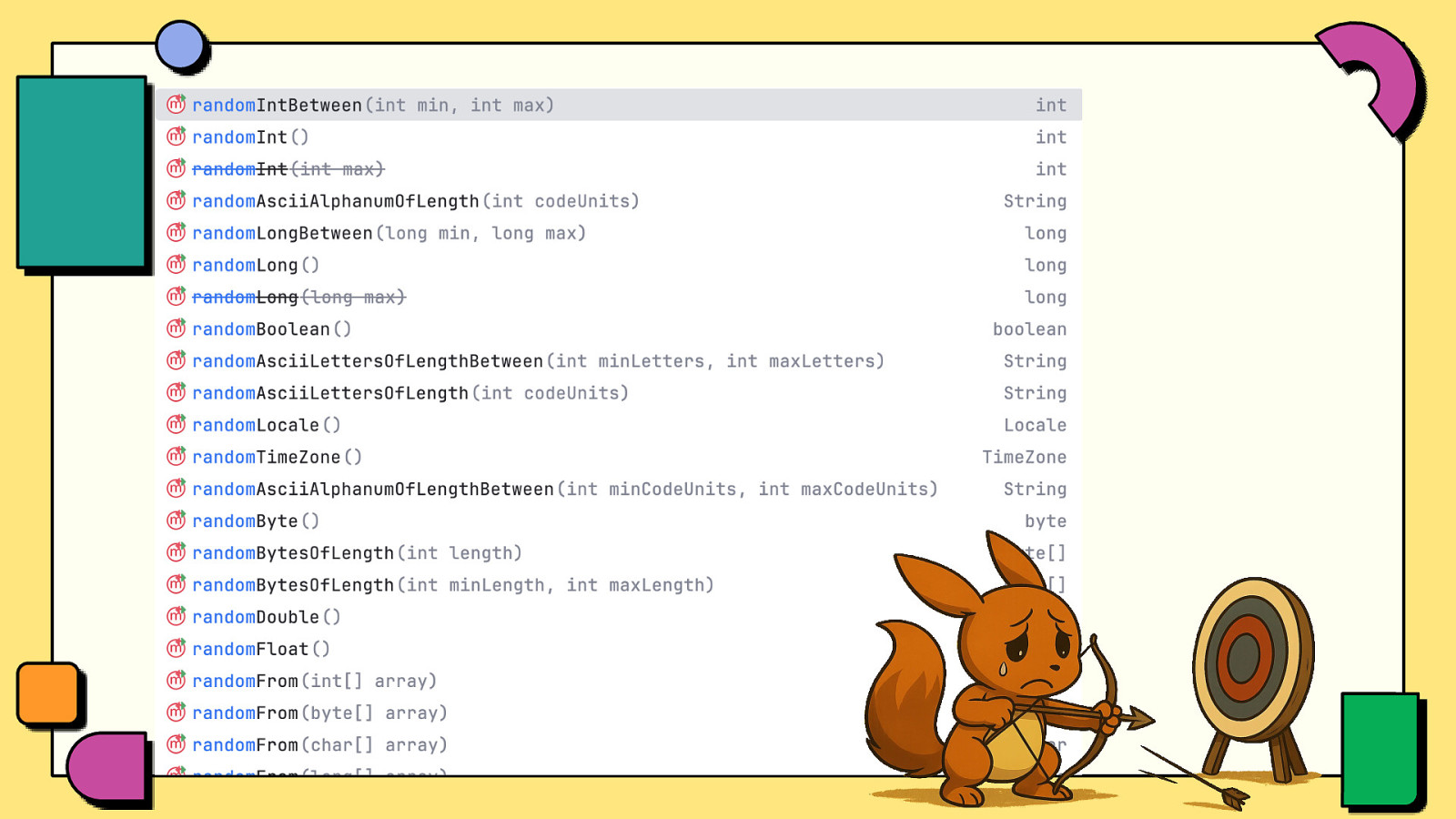Click method icon beside randomDouble
Screen dimensions: 1456x819
(x=176, y=616)
